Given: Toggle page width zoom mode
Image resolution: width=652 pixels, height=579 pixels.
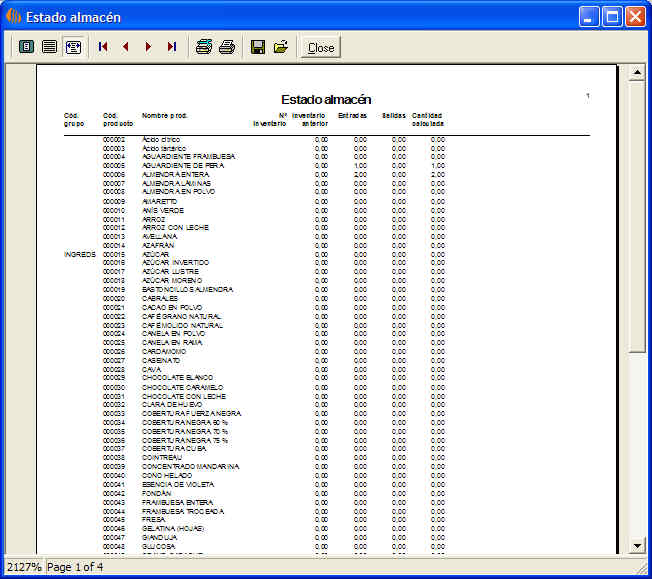Looking at the screenshot, I should 73,47.
